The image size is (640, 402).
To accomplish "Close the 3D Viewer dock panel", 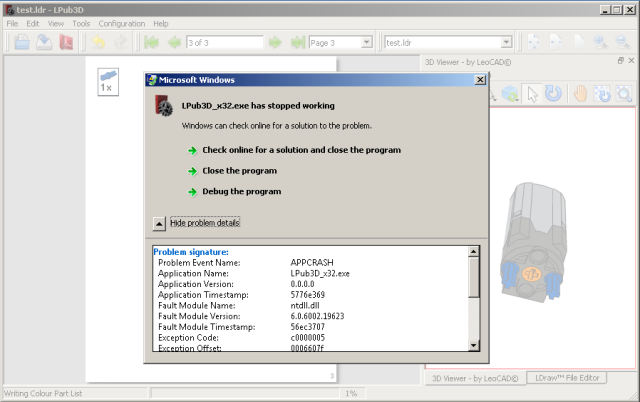I will pos(631,60).
